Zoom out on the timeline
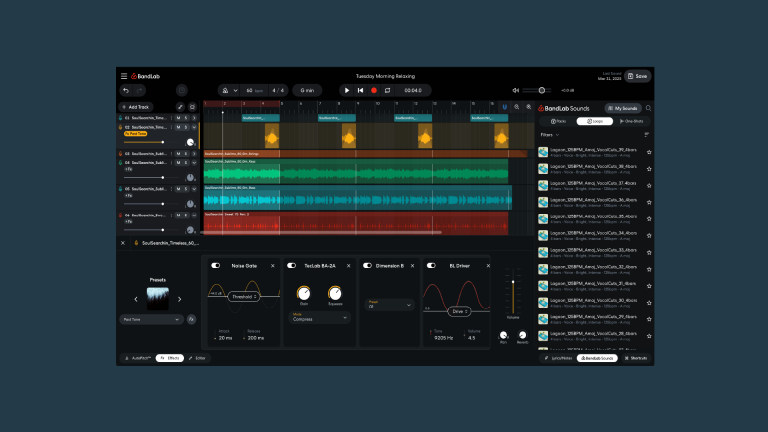This screenshot has width=768, height=432. tap(516, 107)
